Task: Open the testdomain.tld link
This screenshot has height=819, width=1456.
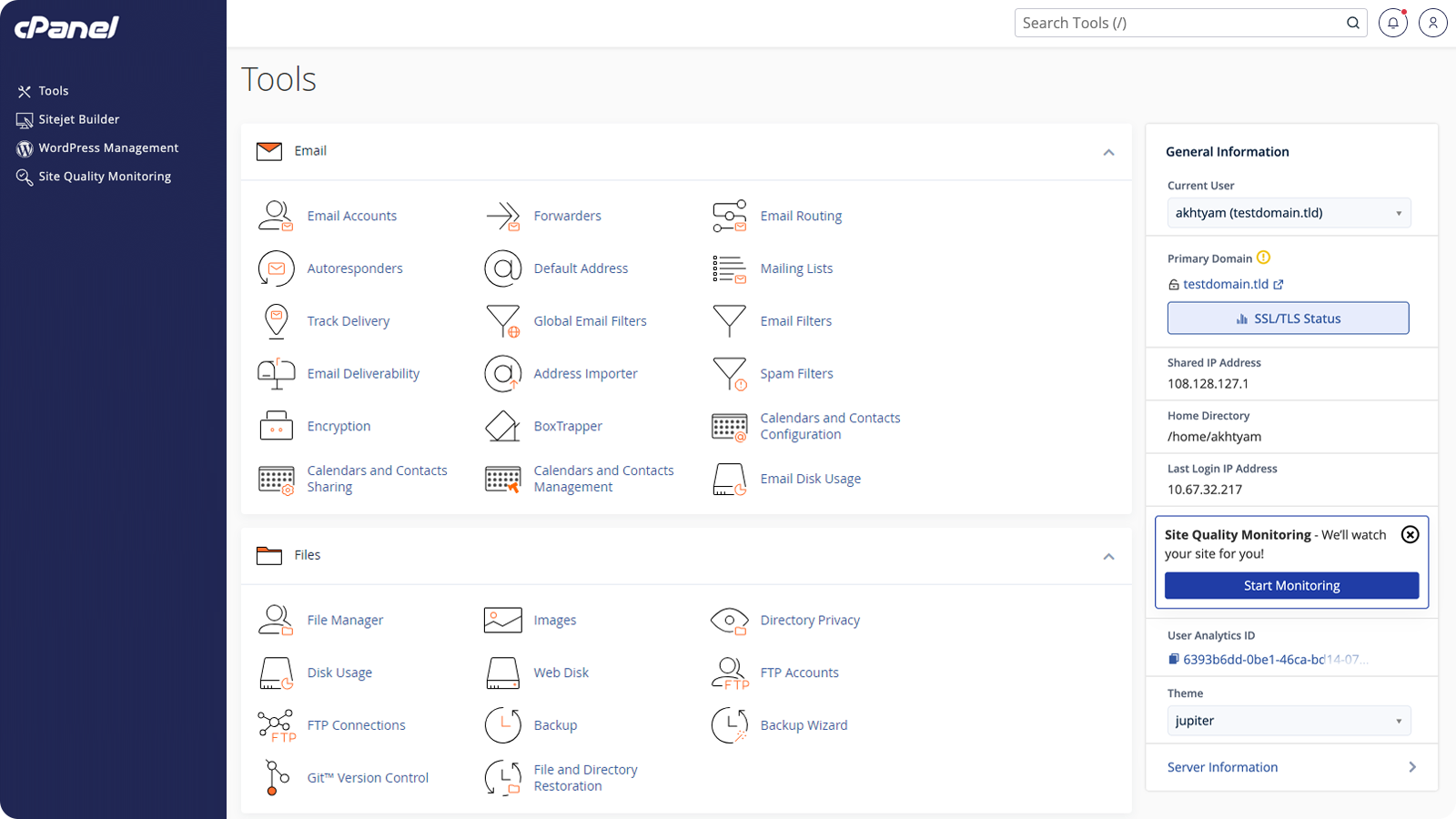Action: (1228, 284)
